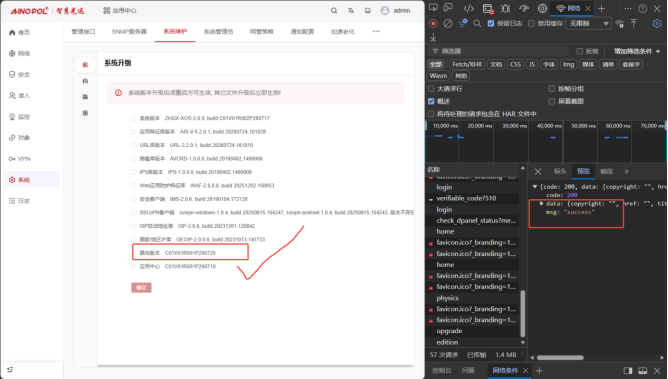Select the 首页 home item in the sidebar
Screen dimensions: 668x379
pyautogui.click(x=20, y=32)
